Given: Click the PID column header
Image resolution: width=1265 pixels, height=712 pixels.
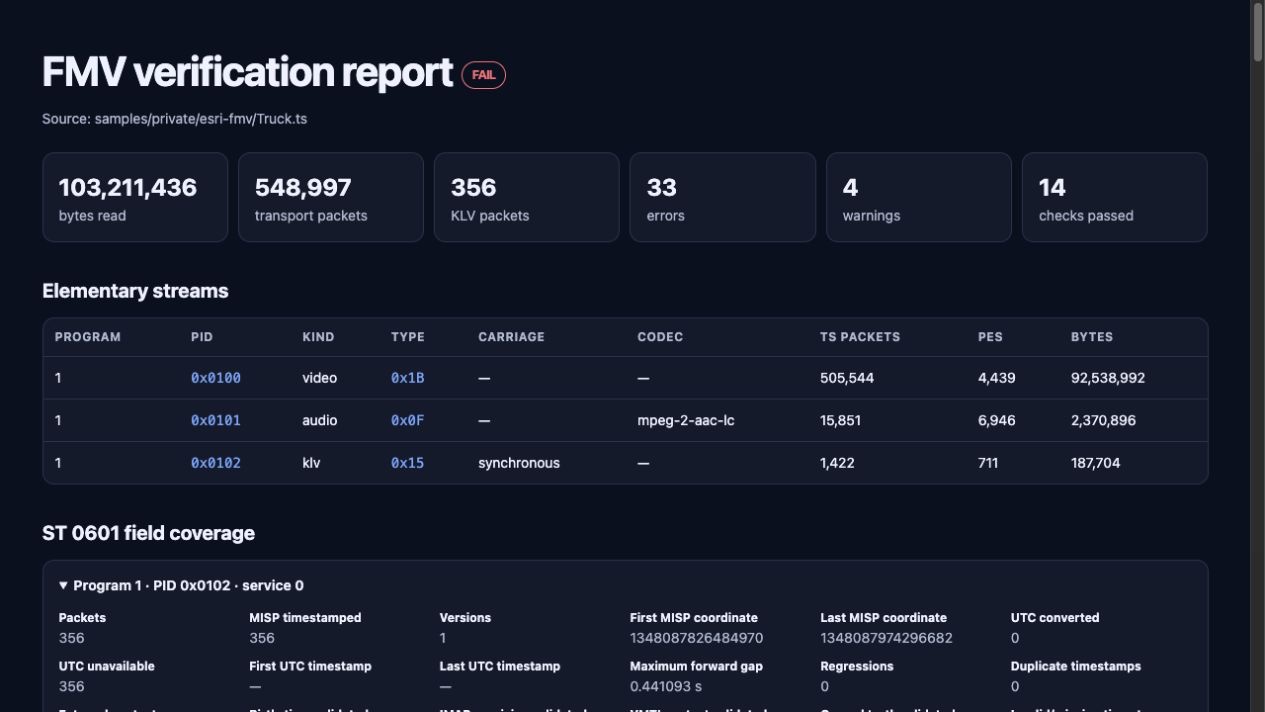Looking at the screenshot, I should click(x=202, y=337).
